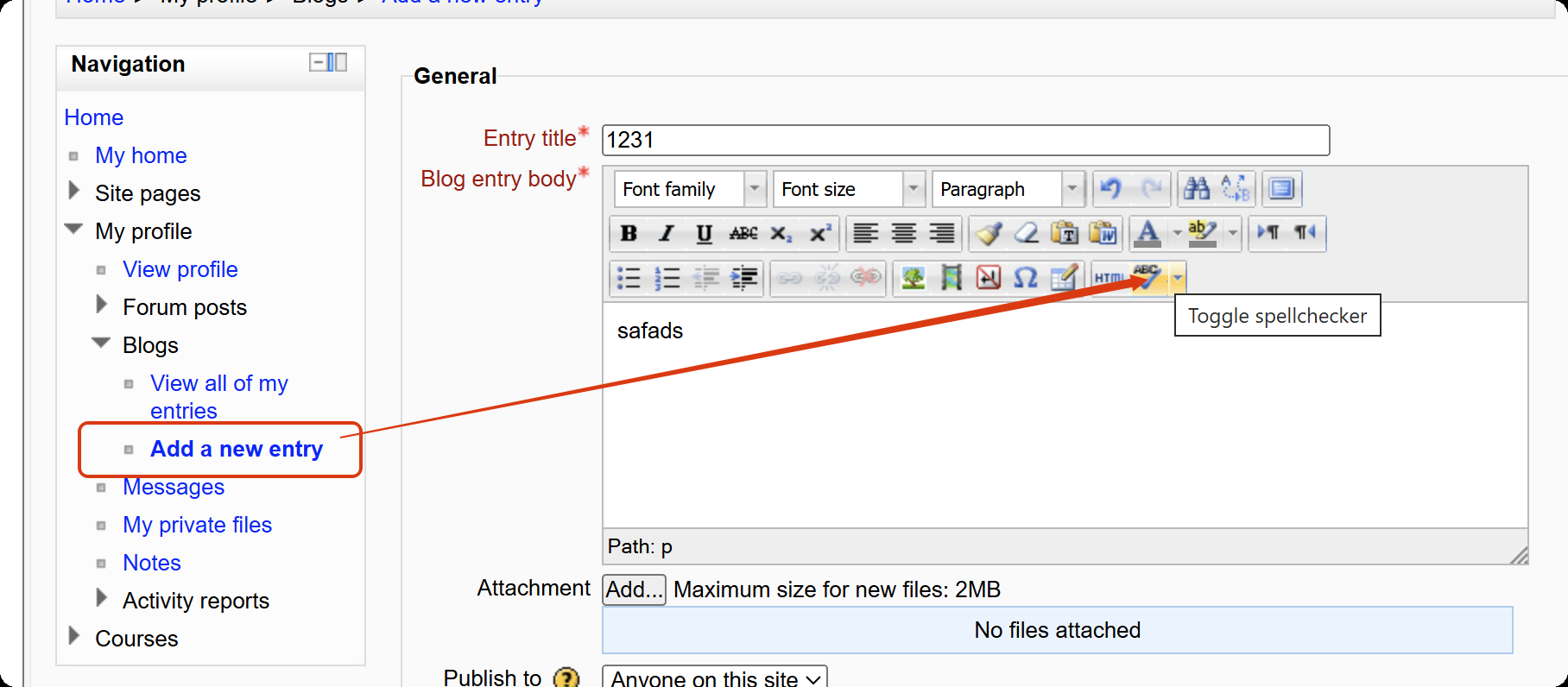
Task: Click the Undo arrow icon
Action: (1111, 188)
